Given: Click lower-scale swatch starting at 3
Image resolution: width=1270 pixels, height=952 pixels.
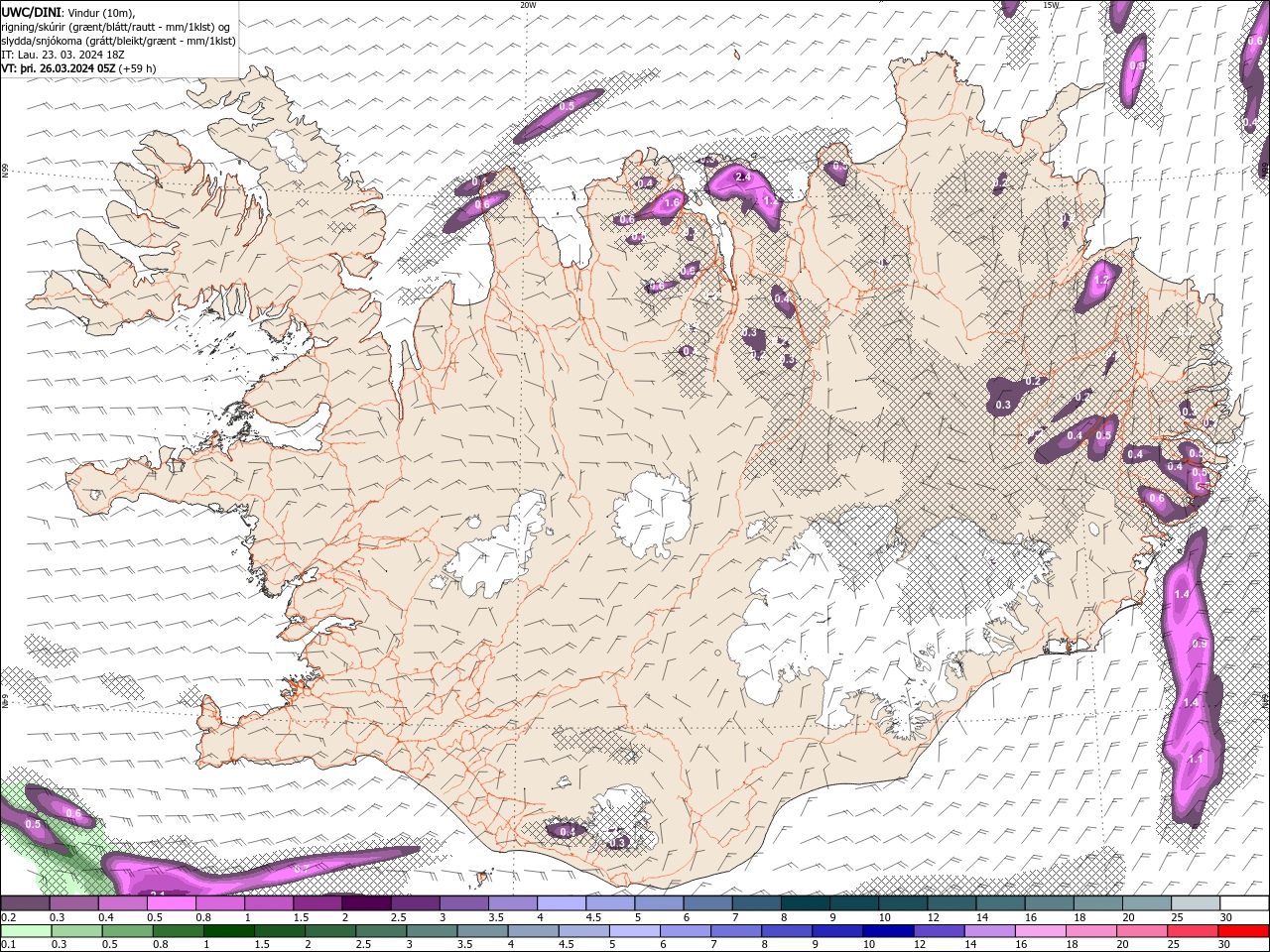Looking at the screenshot, I should coord(431,931).
